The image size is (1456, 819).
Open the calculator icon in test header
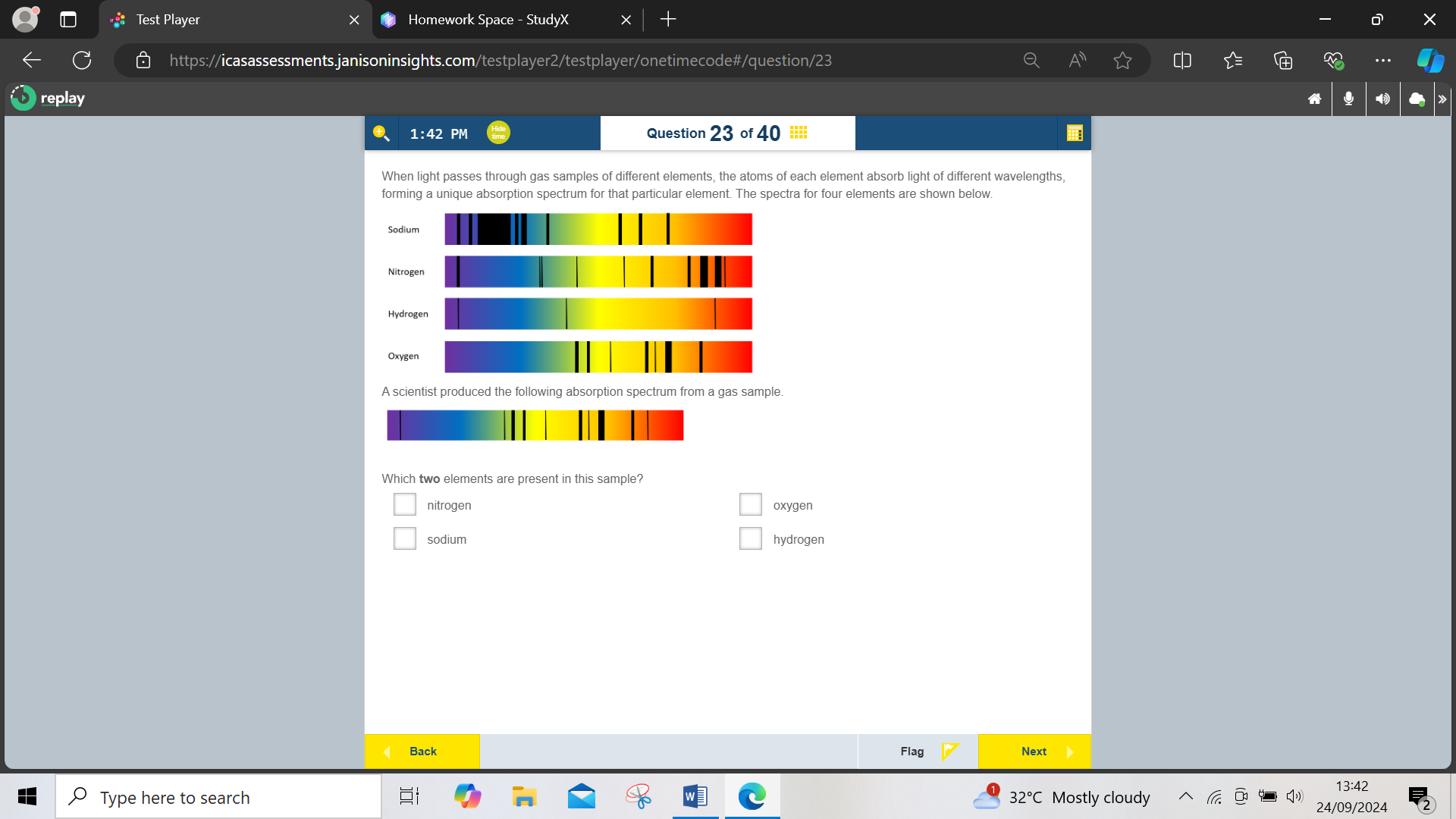(x=1075, y=133)
